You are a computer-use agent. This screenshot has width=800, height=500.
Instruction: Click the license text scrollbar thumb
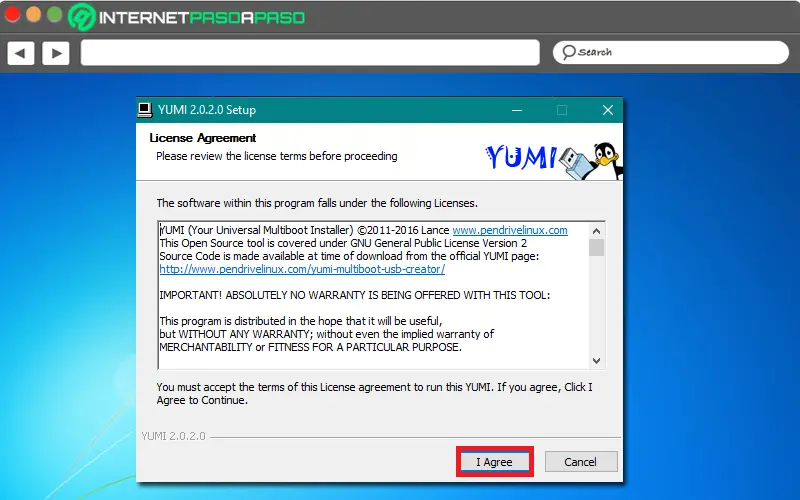coord(596,247)
